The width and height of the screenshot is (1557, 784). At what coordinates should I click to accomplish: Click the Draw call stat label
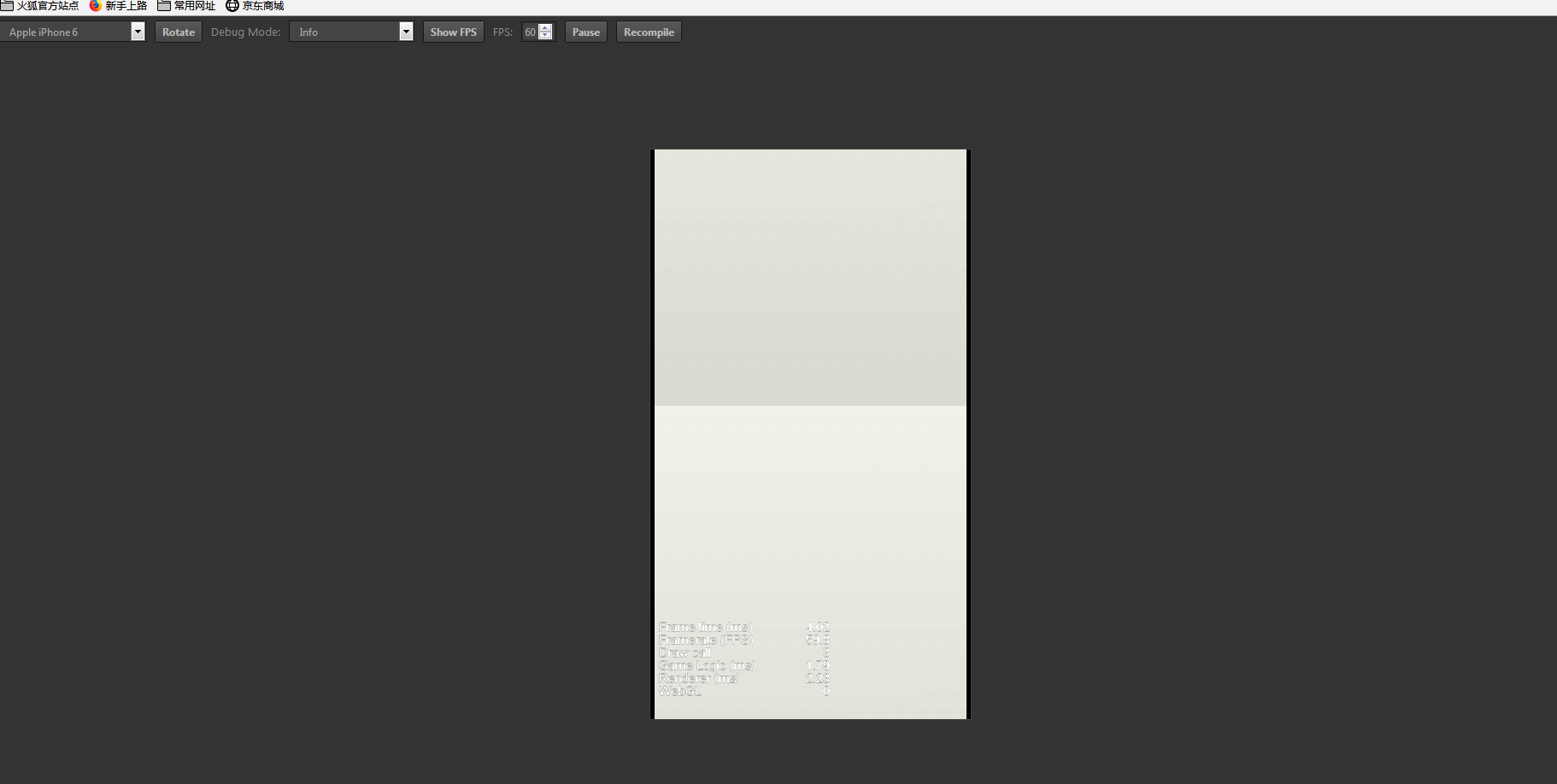[x=684, y=652]
